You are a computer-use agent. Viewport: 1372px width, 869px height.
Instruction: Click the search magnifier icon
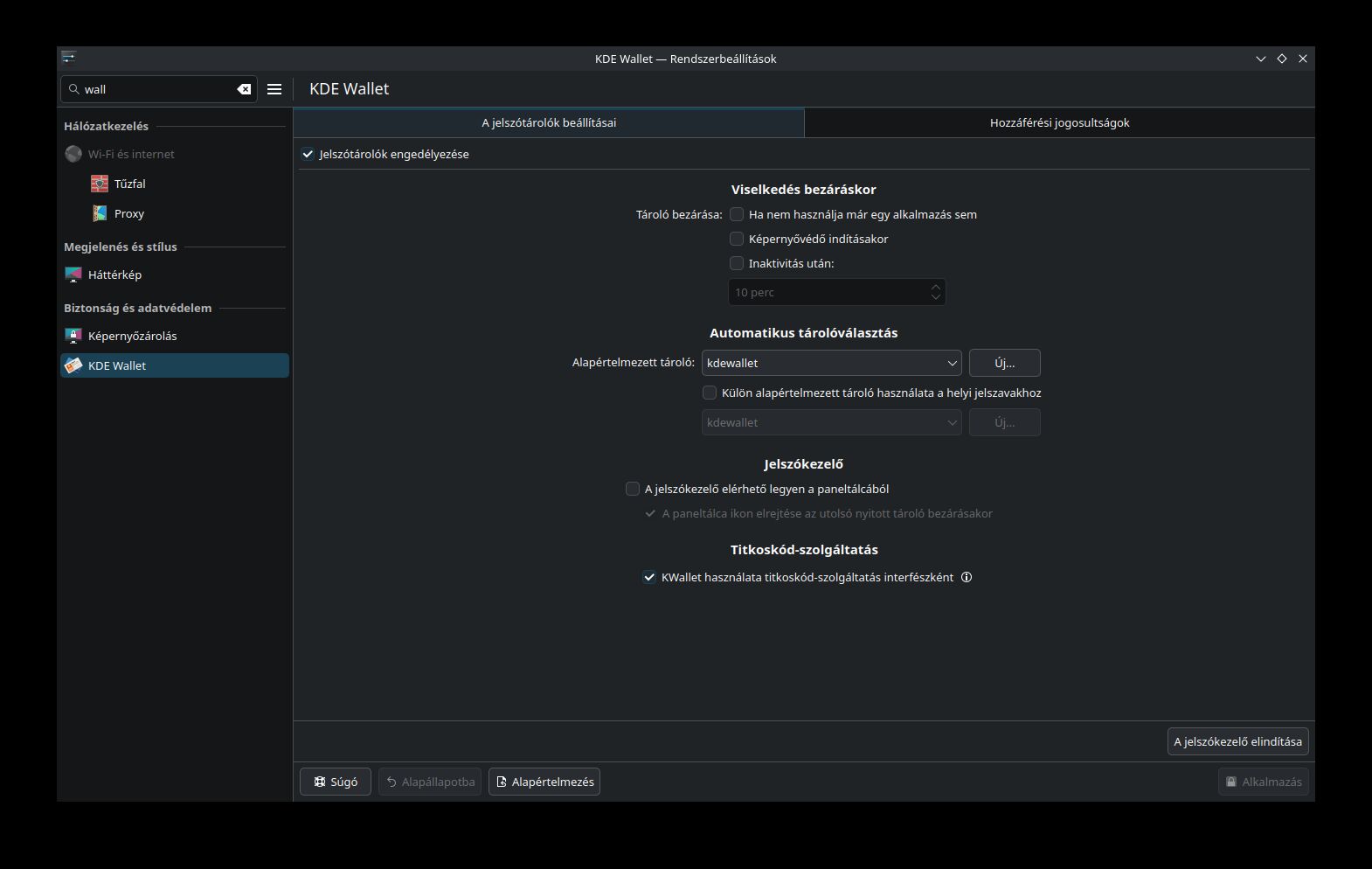coord(74,89)
